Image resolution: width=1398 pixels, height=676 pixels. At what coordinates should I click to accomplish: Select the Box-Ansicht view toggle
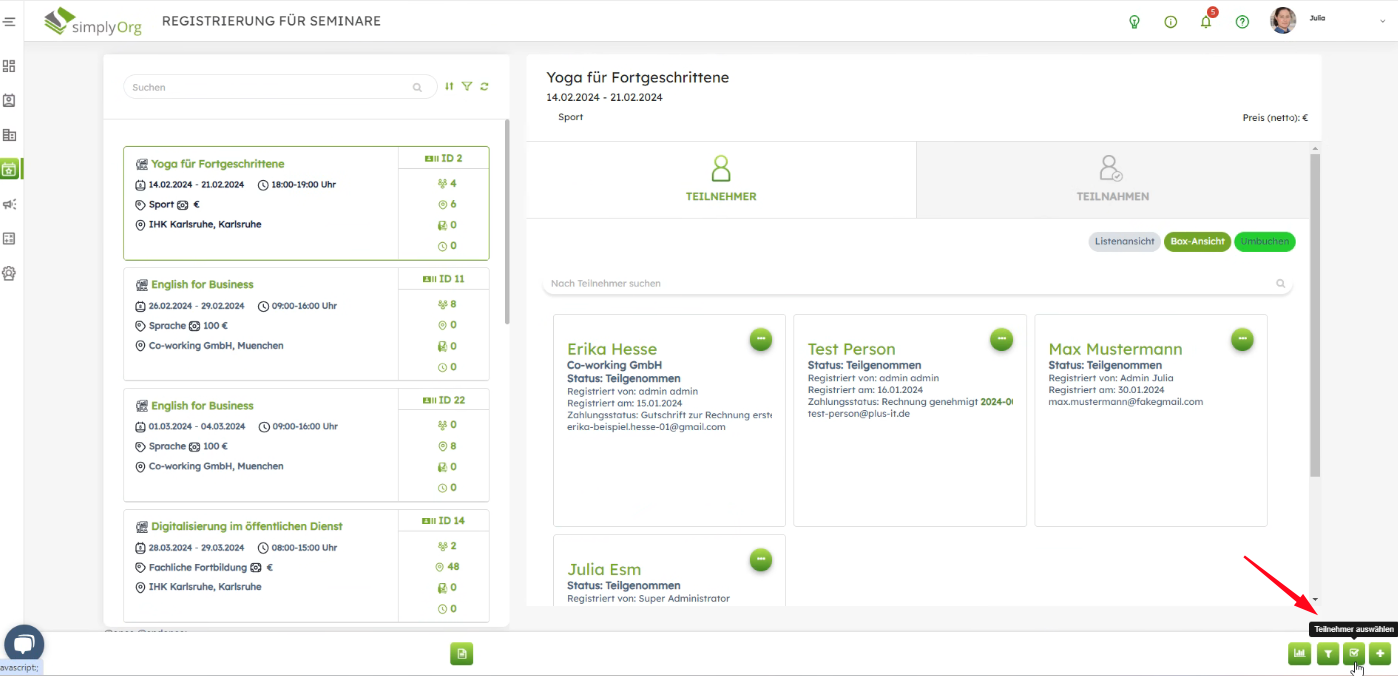click(1197, 242)
